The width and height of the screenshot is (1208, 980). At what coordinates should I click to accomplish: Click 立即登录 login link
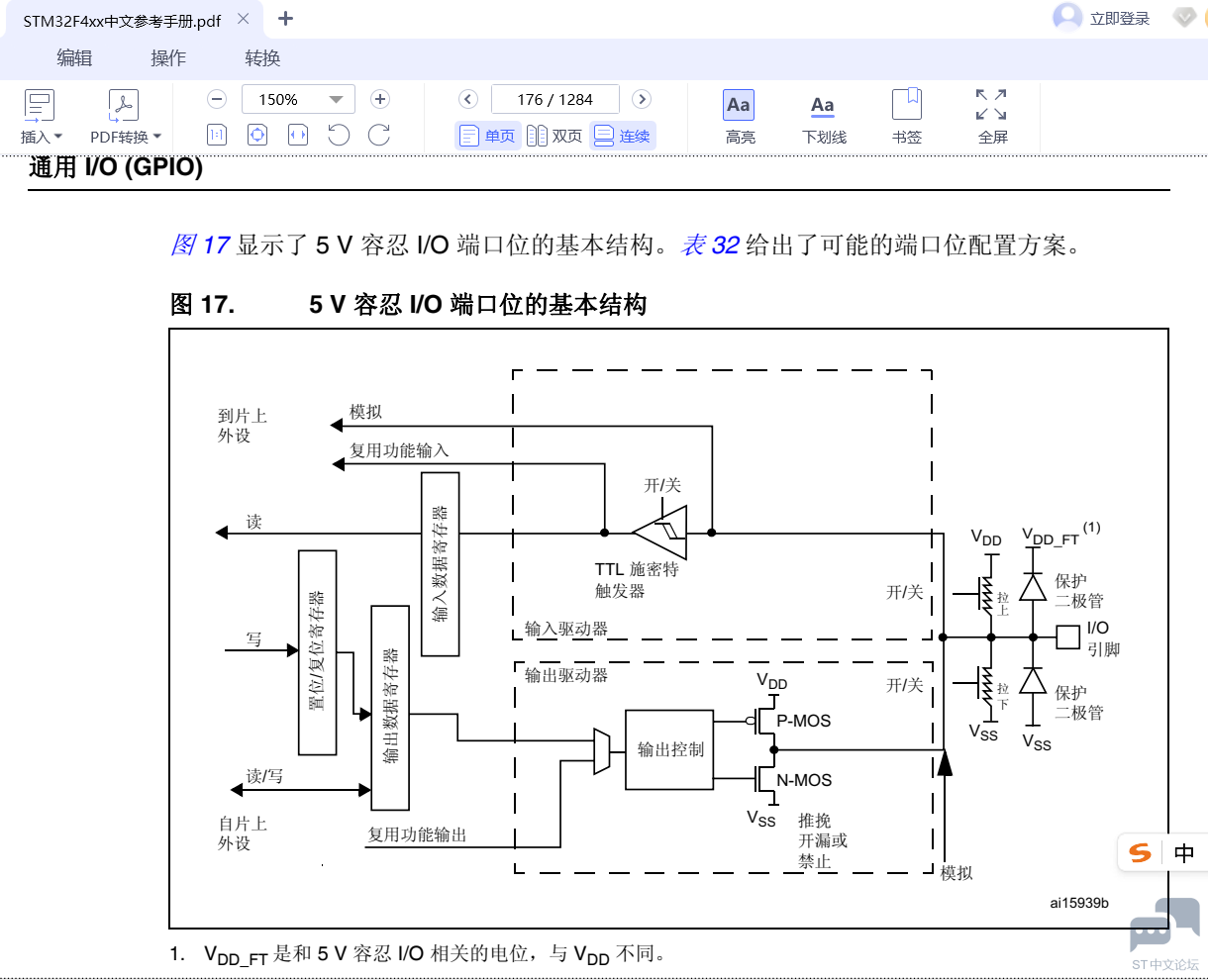click(1120, 19)
